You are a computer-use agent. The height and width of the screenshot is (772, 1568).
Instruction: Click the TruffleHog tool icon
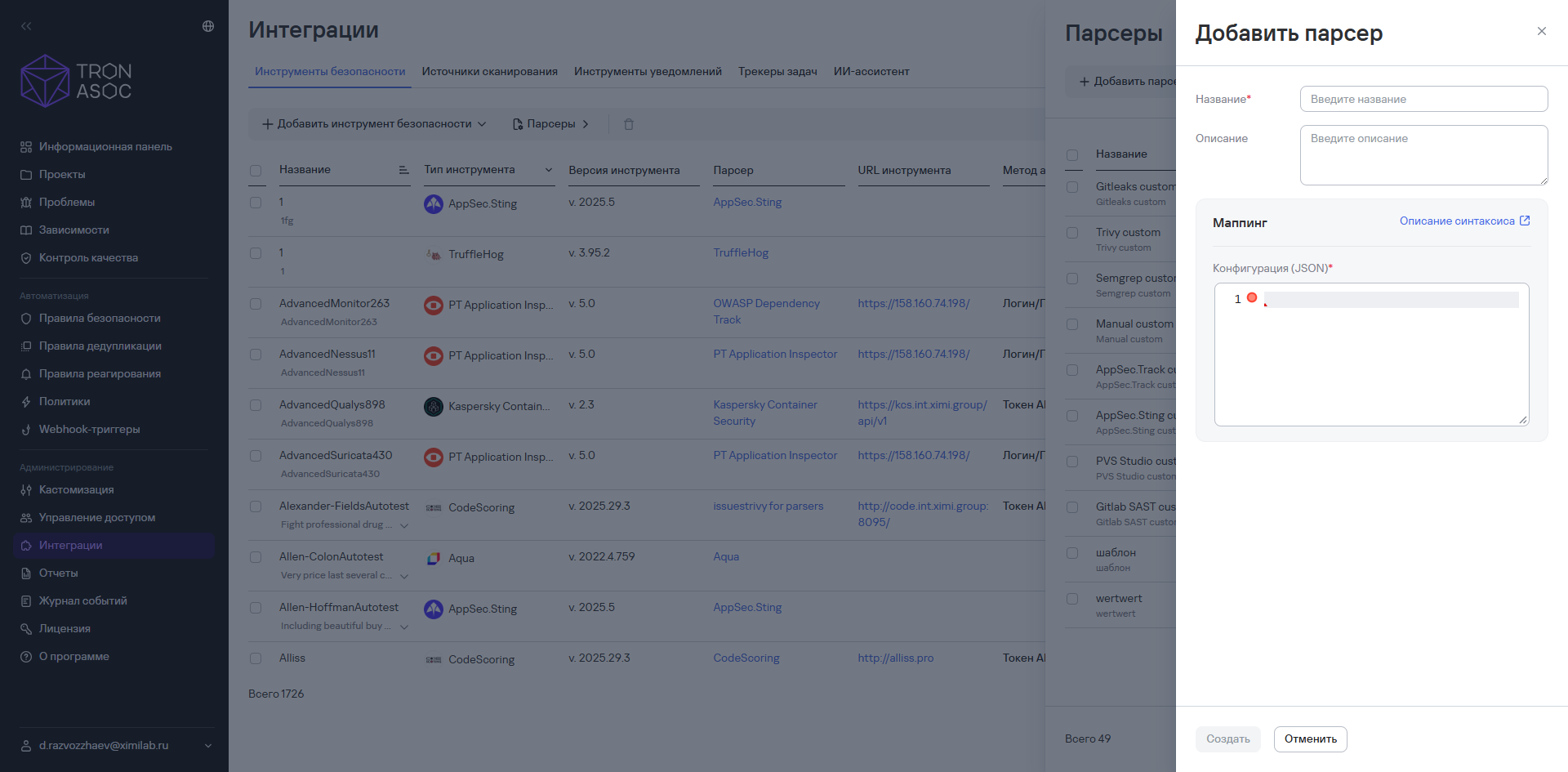coord(434,255)
